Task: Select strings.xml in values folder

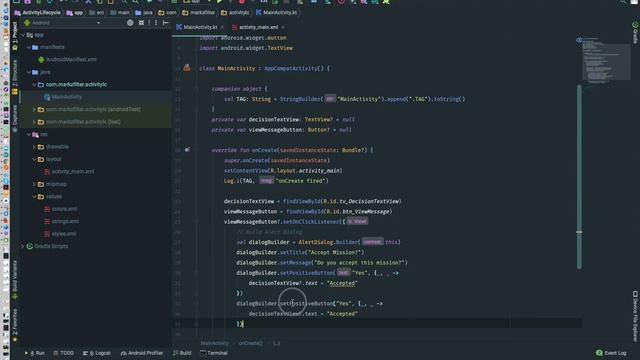Action: [x=65, y=222]
